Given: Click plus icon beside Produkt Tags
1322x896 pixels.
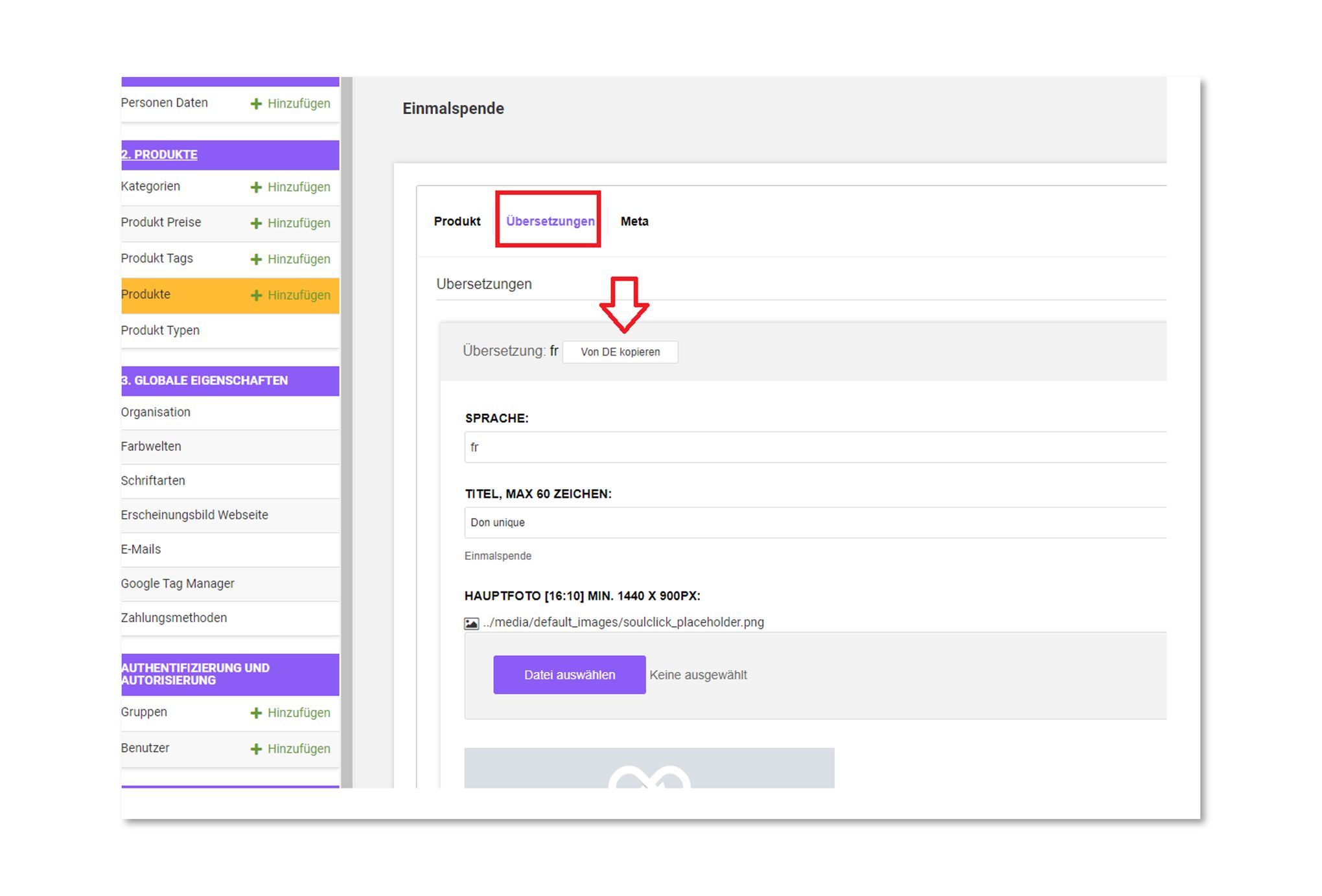Looking at the screenshot, I should 256,259.
